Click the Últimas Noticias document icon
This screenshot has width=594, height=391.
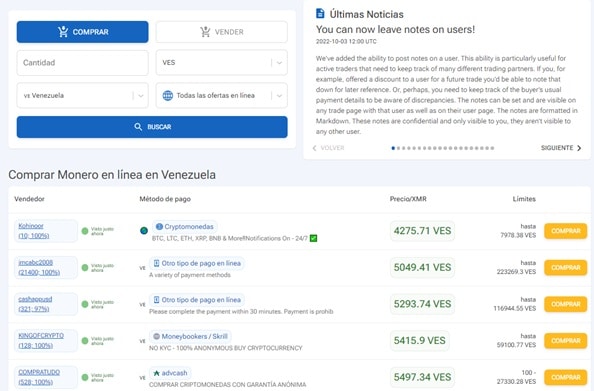320,14
